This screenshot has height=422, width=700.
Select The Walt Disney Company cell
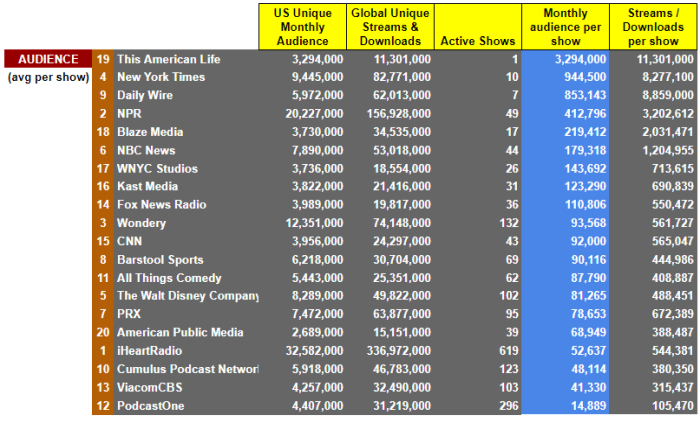coord(188,296)
